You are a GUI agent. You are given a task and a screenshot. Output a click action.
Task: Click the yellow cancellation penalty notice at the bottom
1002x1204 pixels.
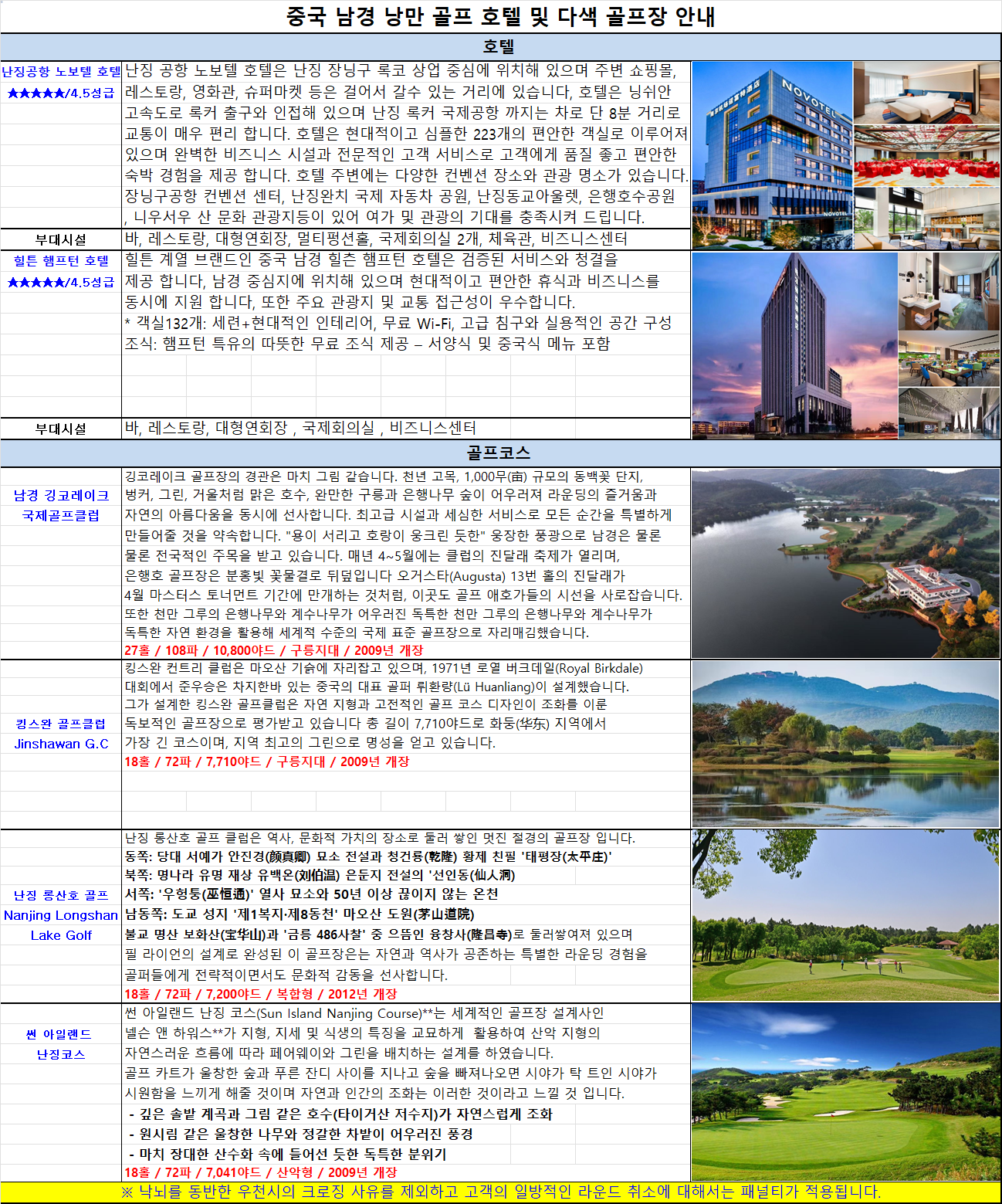click(x=501, y=1192)
